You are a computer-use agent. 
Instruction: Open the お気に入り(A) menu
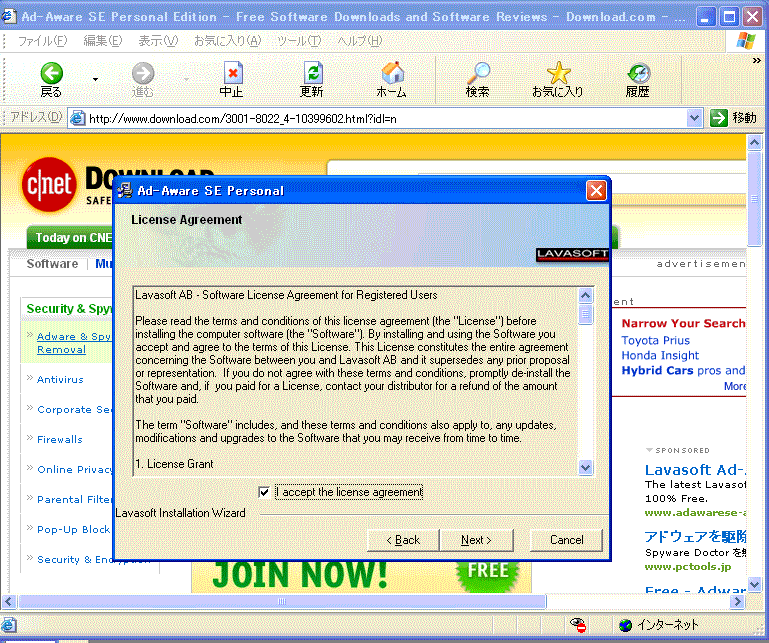(x=228, y=41)
